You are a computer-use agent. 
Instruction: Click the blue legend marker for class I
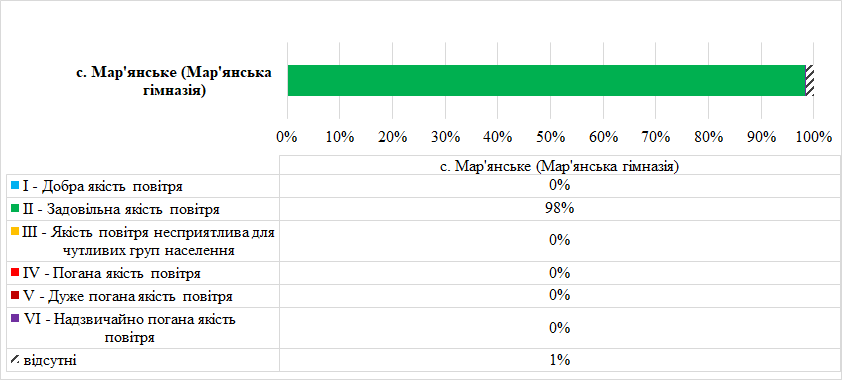click(14, 186)
